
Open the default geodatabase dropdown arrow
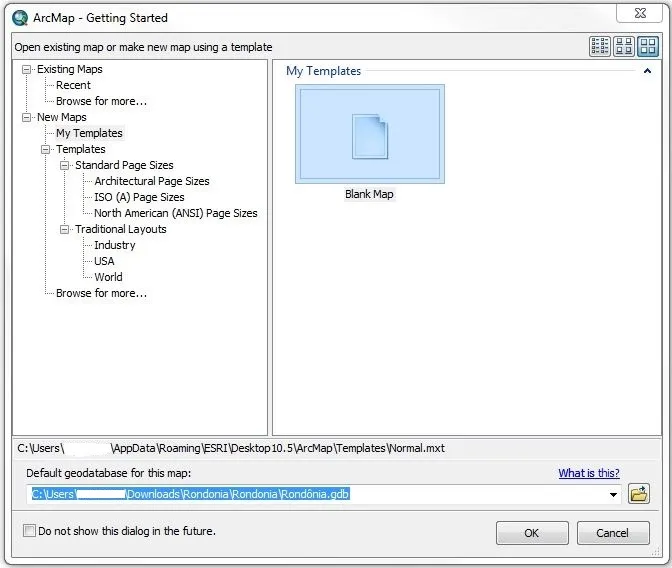coord(613,494)
